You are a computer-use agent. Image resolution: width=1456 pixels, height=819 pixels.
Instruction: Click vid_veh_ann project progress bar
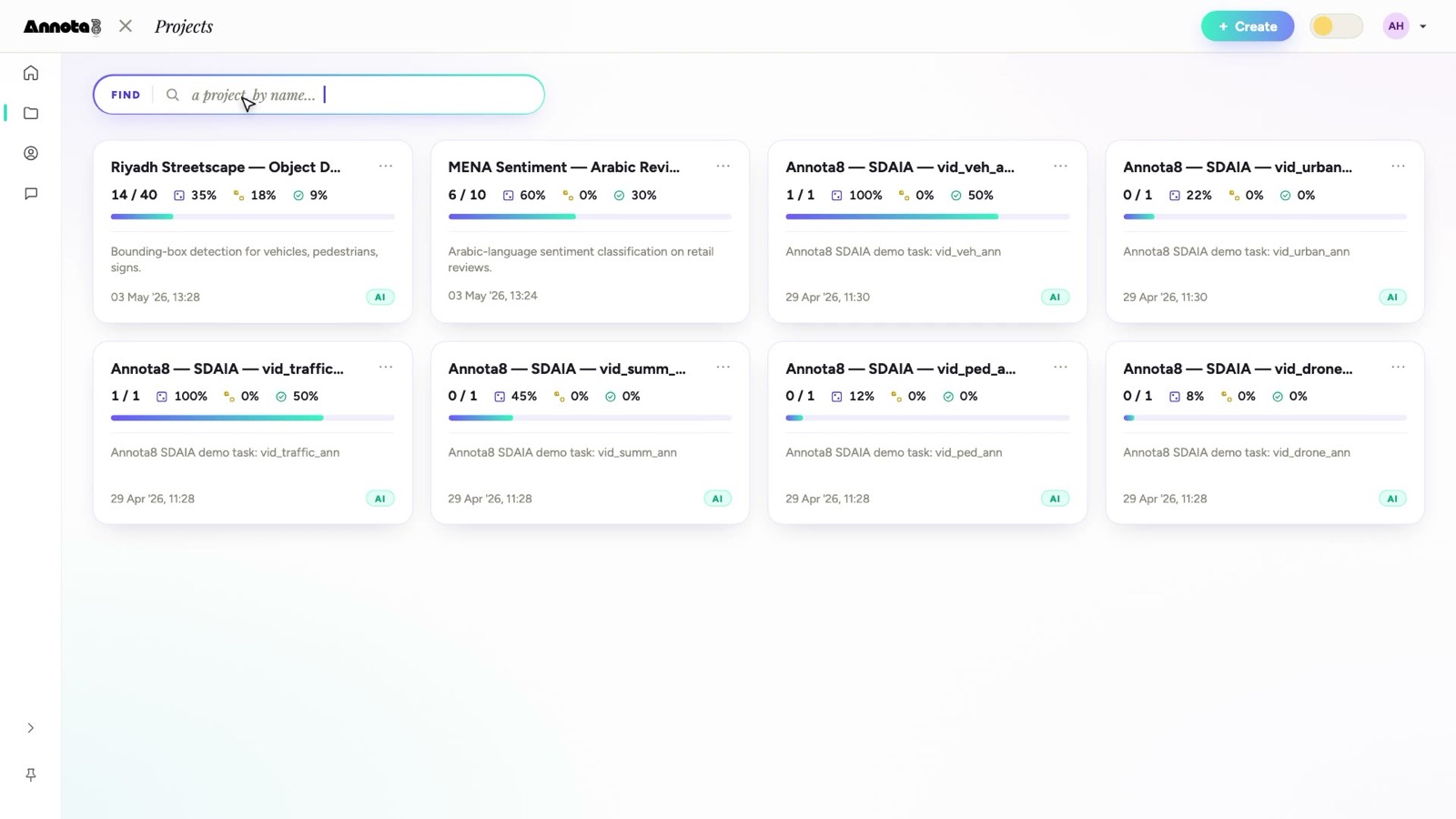927,217
